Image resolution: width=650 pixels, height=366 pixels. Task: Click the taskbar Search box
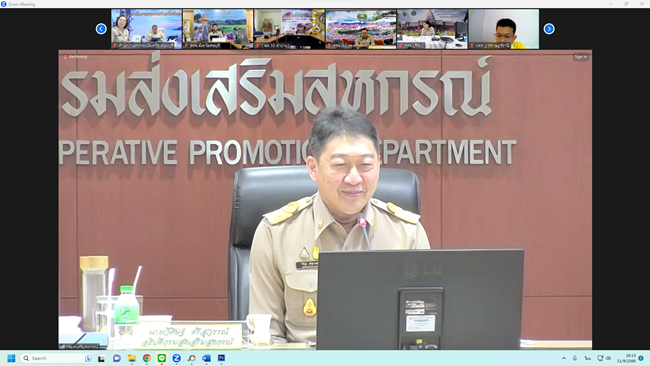click(x=57, y=358)
